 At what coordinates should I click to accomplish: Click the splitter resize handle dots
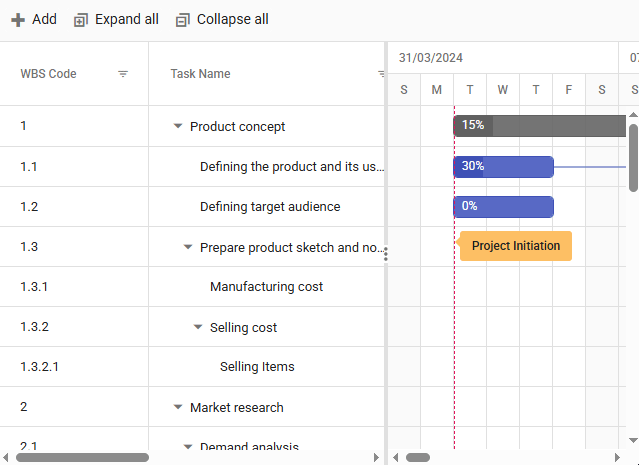tap(386, 255)
